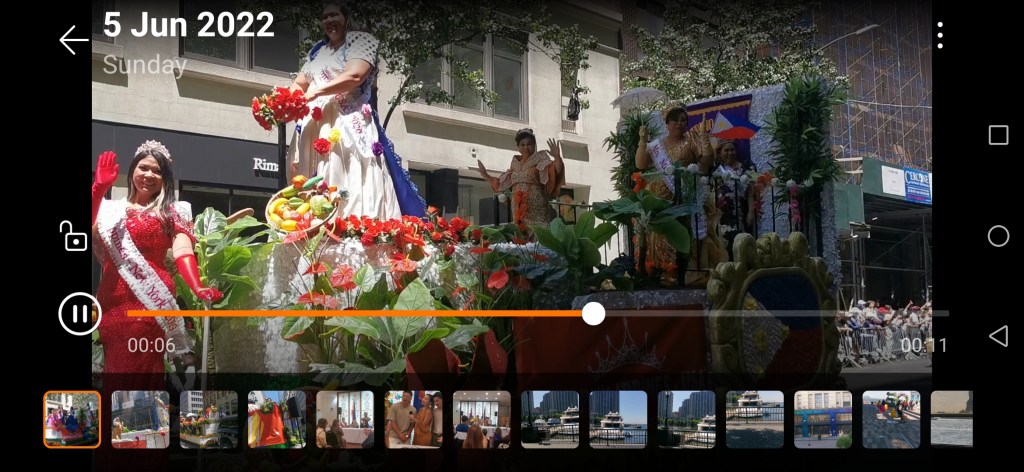
Task: Select the twelfth thumbnail with blue fence
Action: tap(823, 419)
